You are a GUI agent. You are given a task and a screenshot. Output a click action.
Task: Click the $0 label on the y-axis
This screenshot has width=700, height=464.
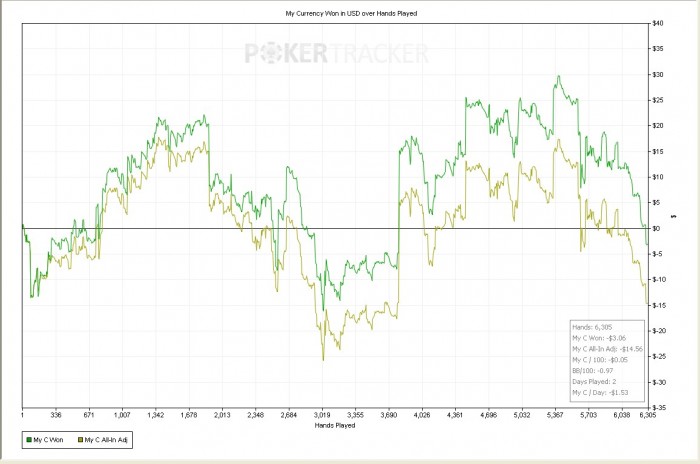(x=658, y=228)
